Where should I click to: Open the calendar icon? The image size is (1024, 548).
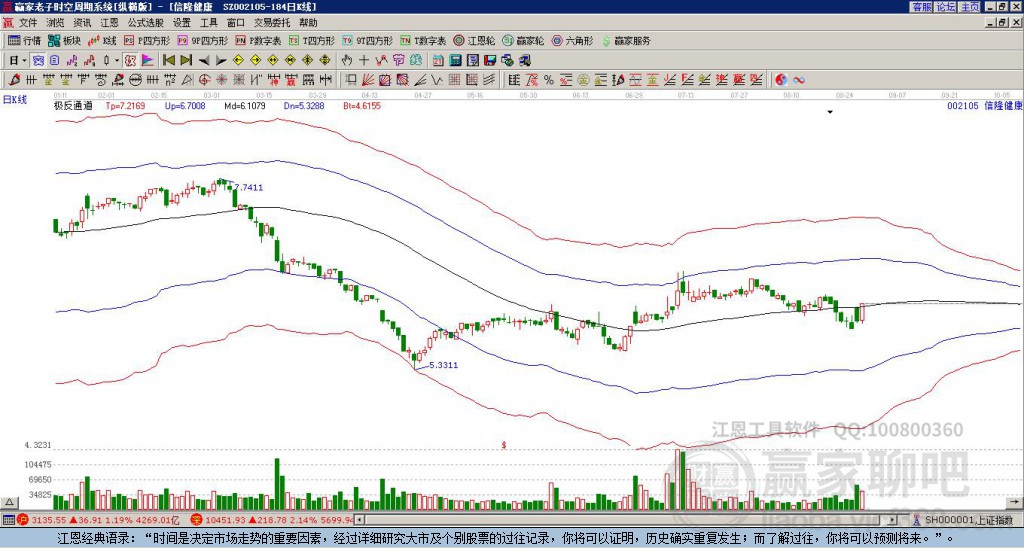point(438,61)
